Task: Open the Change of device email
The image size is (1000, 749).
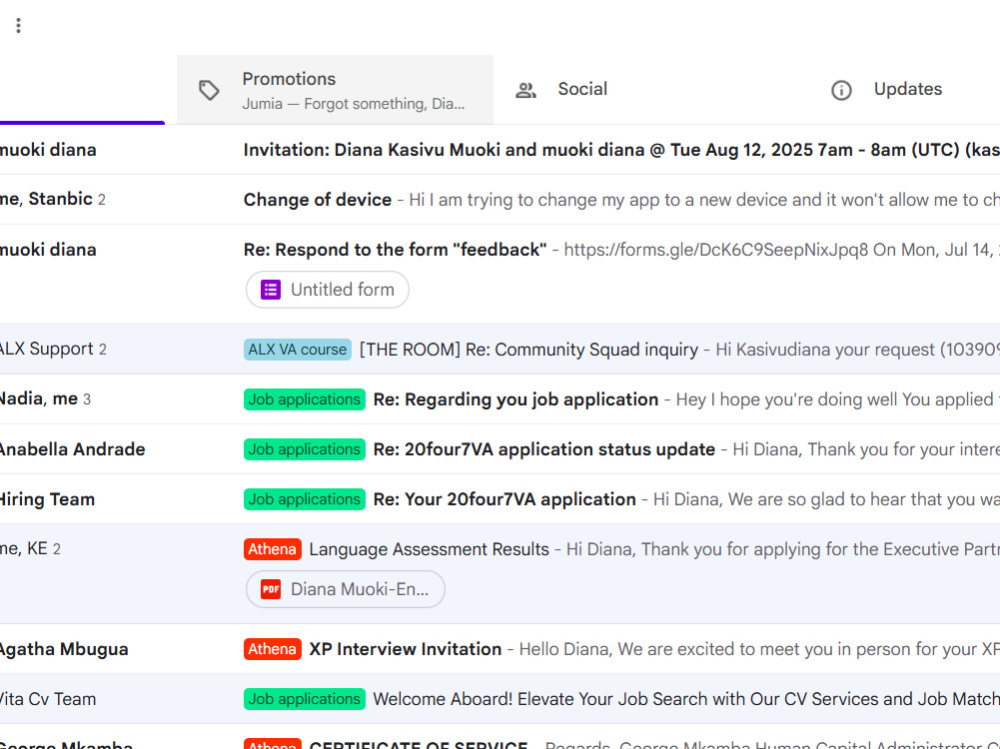Action: pyautogui.click(x=500, y=199)
